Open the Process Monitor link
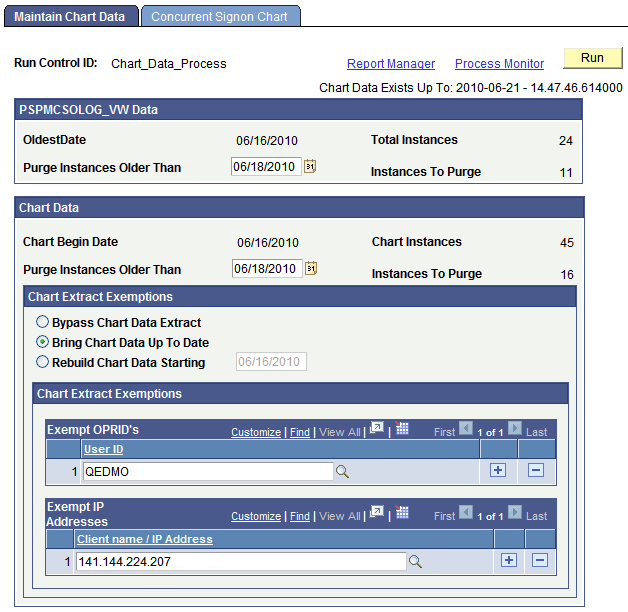The height and width of the screenshot is (612, 628). pyautogui.click(x=499, y=64)
